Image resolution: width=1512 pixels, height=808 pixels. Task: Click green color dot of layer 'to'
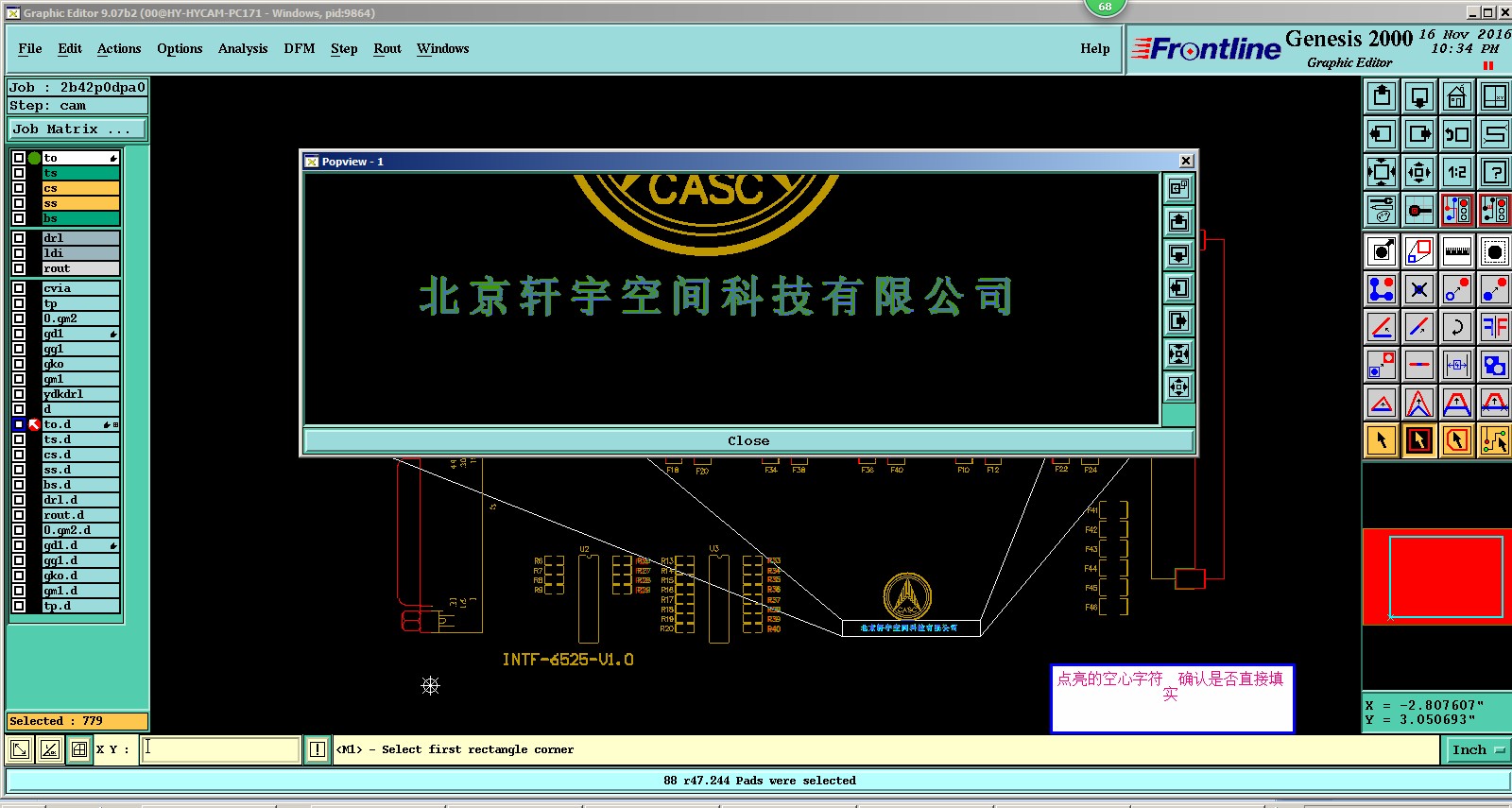click(34, 158)
